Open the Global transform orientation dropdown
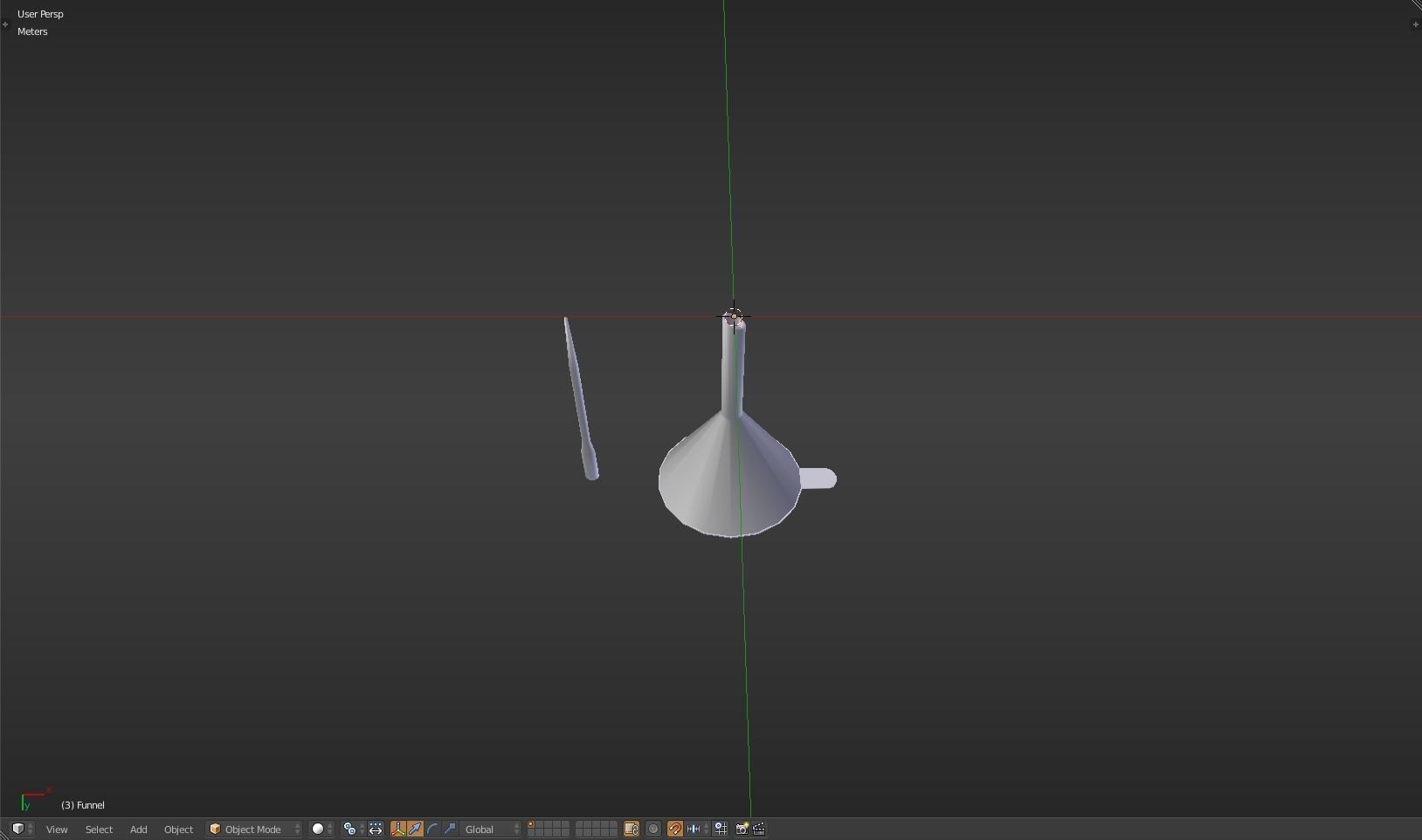 click(x=492, y=829)
